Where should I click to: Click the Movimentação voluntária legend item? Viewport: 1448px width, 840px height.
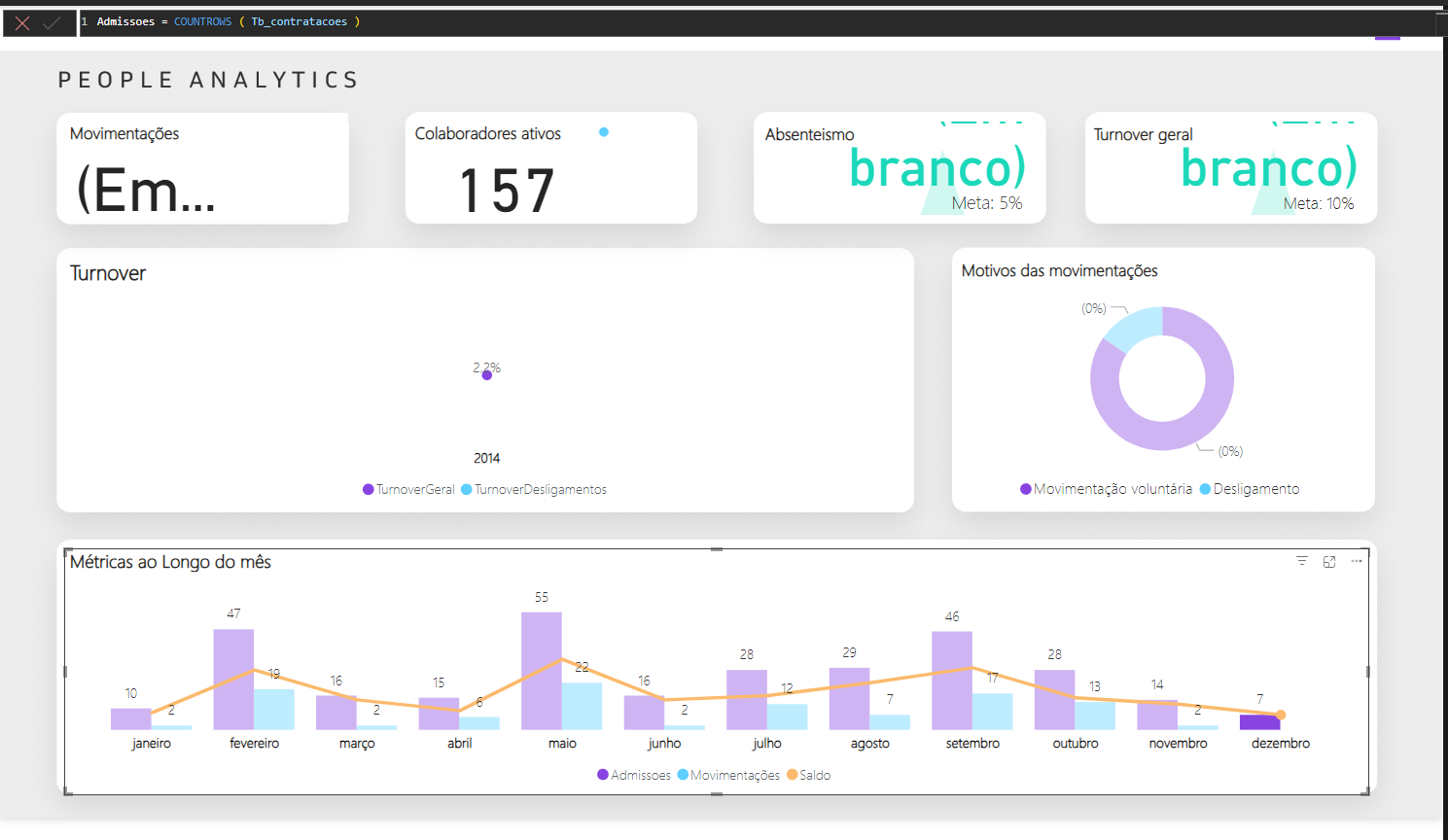click(x=1106, y=489)
